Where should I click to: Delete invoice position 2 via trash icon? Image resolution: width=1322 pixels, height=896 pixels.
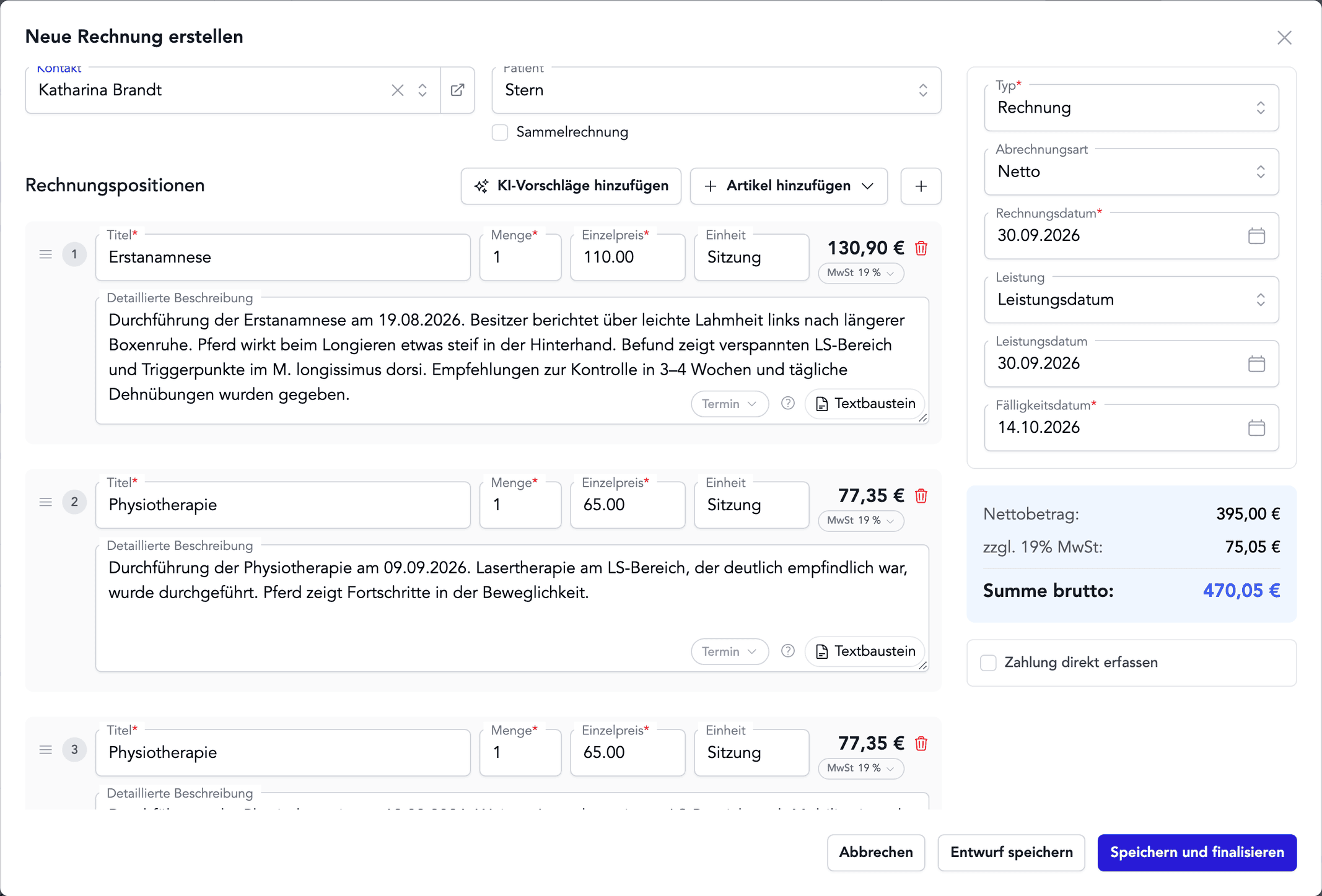pyautogui.click(x=921, y=496)
